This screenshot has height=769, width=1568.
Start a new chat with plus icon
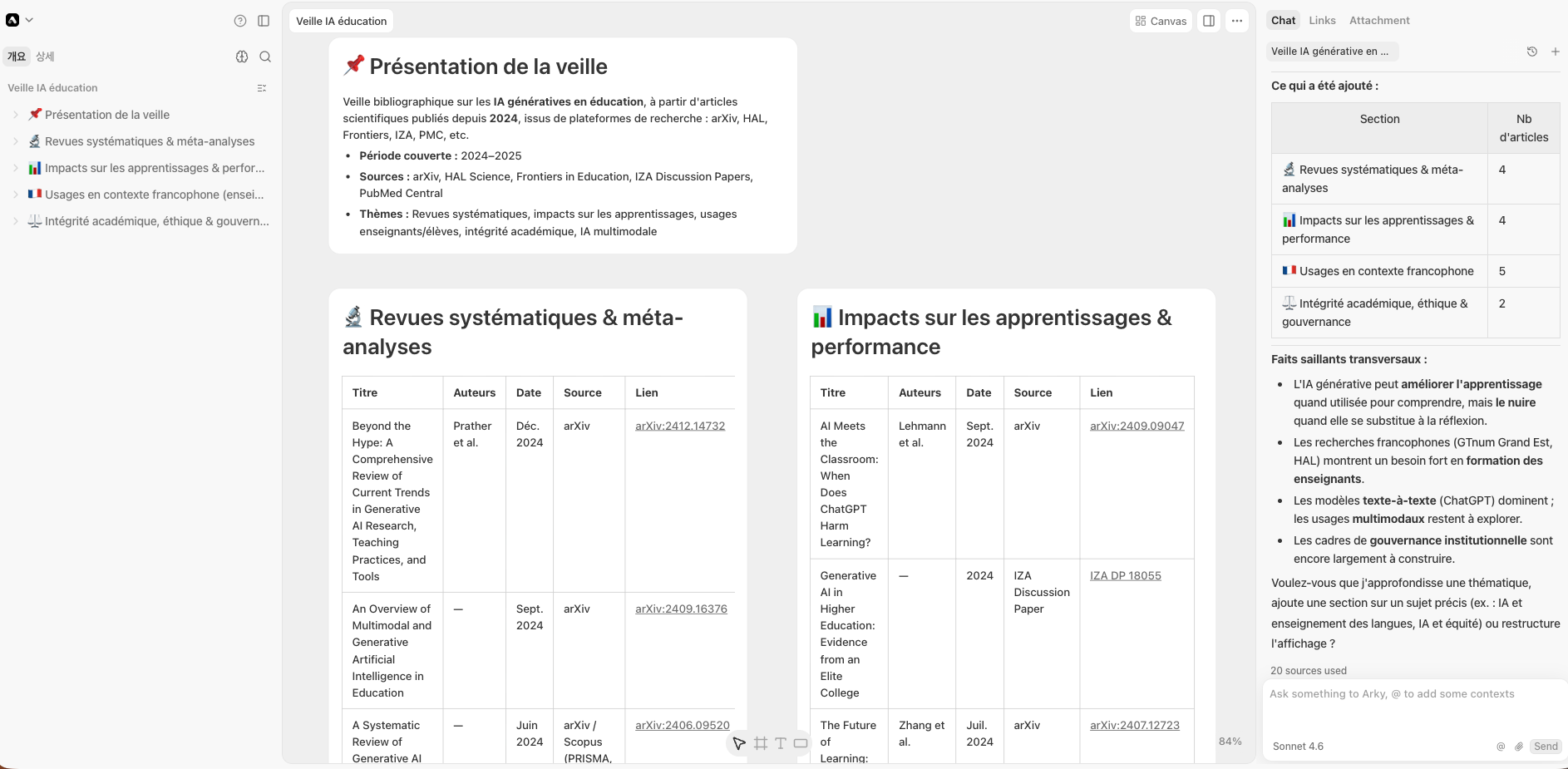(1555, 52)
